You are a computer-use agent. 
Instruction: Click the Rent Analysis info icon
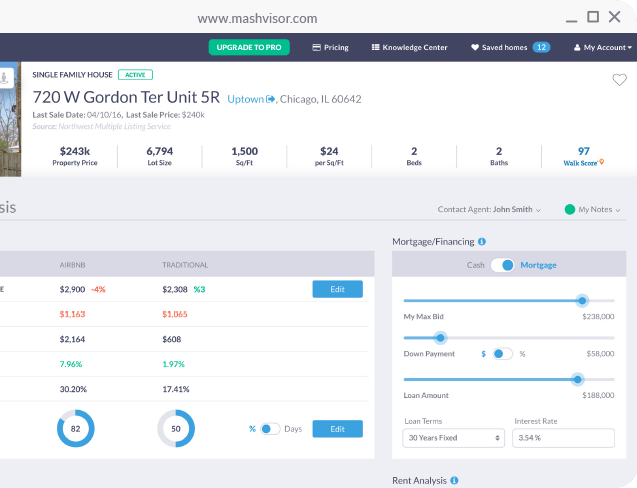(x=454, y=480)
